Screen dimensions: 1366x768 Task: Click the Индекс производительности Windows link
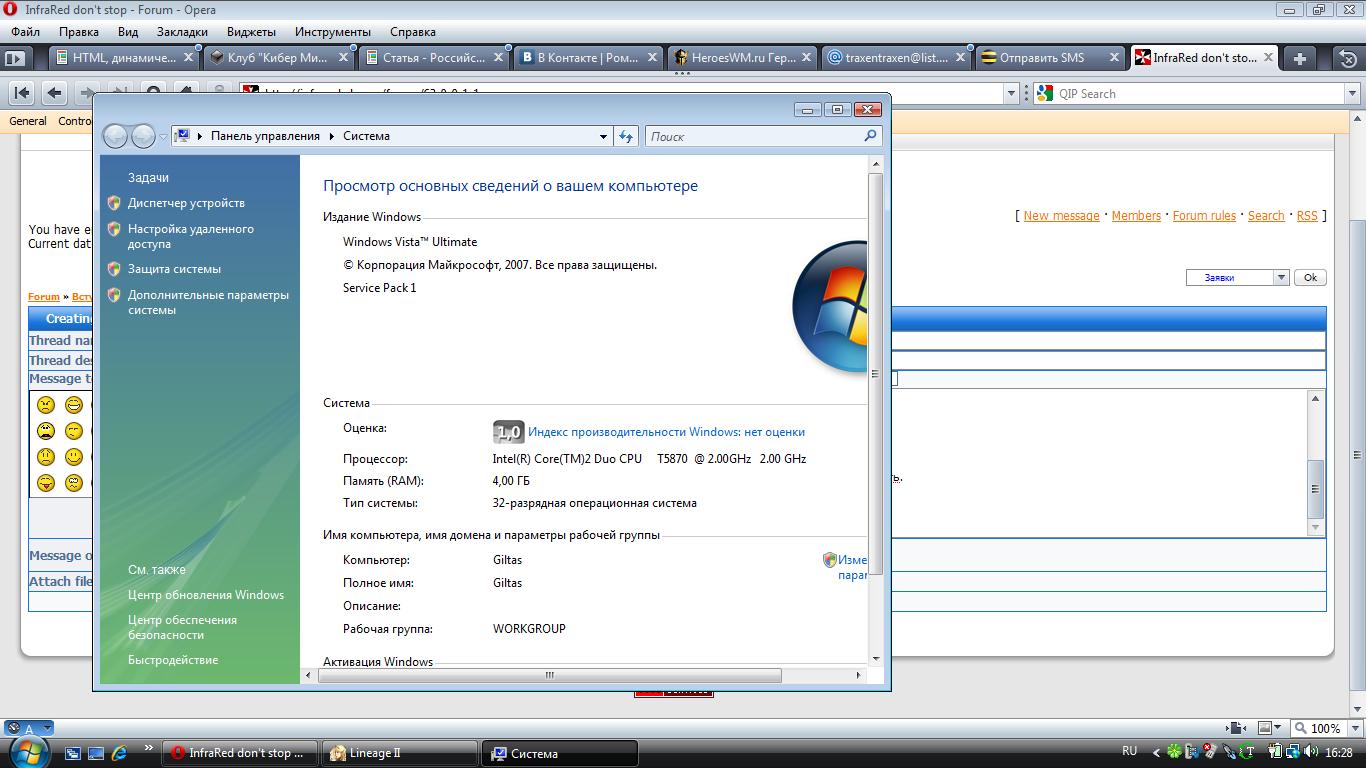click(x=666, y=432)
